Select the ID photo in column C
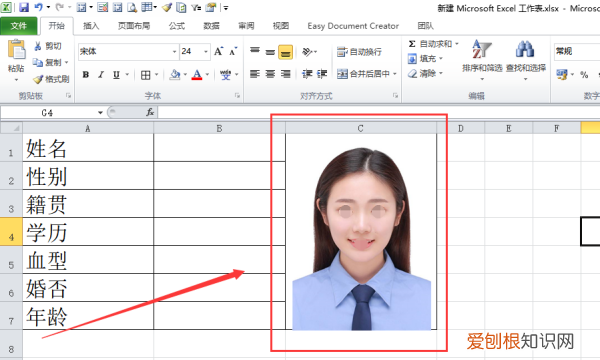 pyautogui.click(x=362, y=239)
